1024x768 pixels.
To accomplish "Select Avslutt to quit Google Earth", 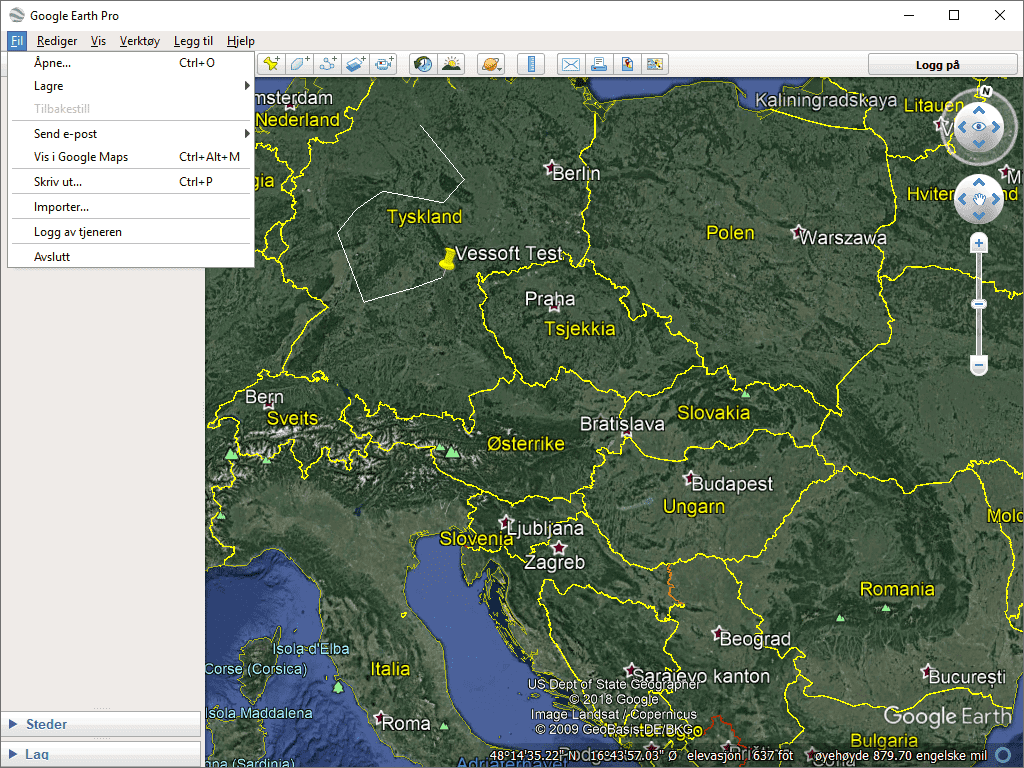I will (x=131, y=257).
